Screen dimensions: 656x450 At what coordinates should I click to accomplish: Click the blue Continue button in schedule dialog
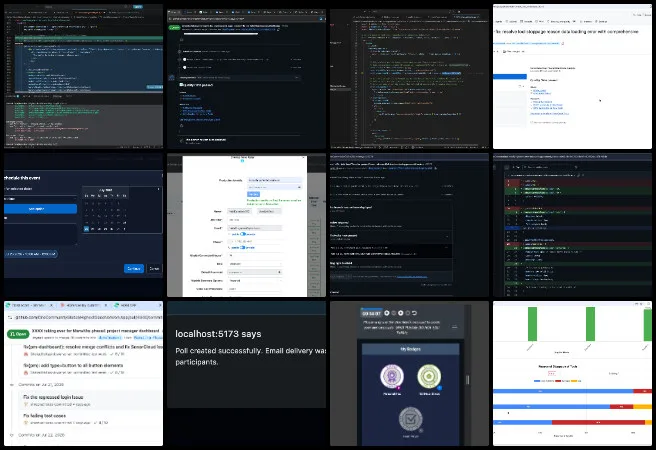(x=134, y=268)
